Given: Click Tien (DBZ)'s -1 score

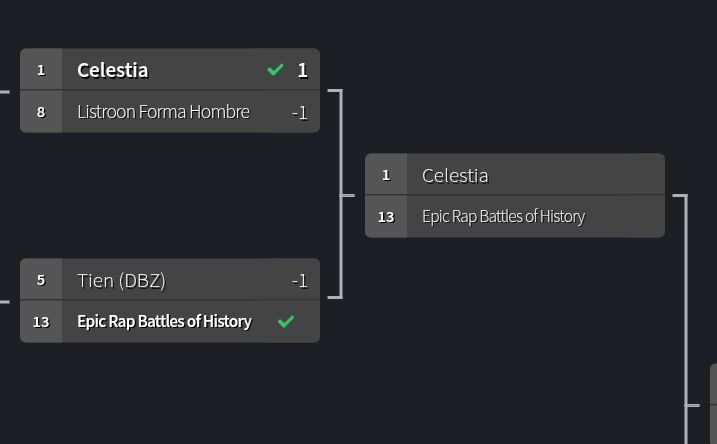Looking at the screenshot, I should click(299, 281).
